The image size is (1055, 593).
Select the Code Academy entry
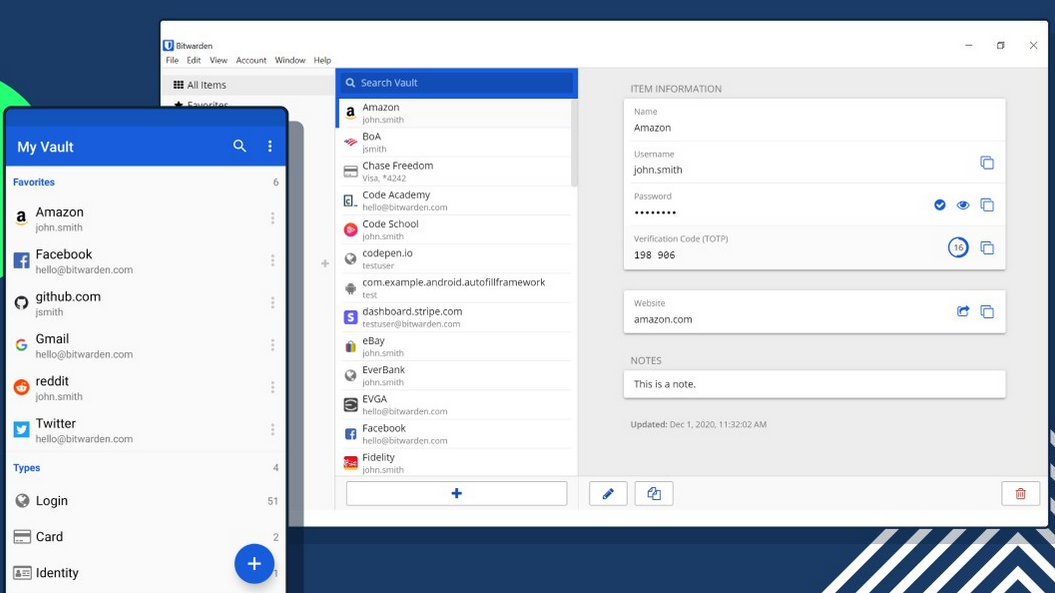click(x=454, y=201)
